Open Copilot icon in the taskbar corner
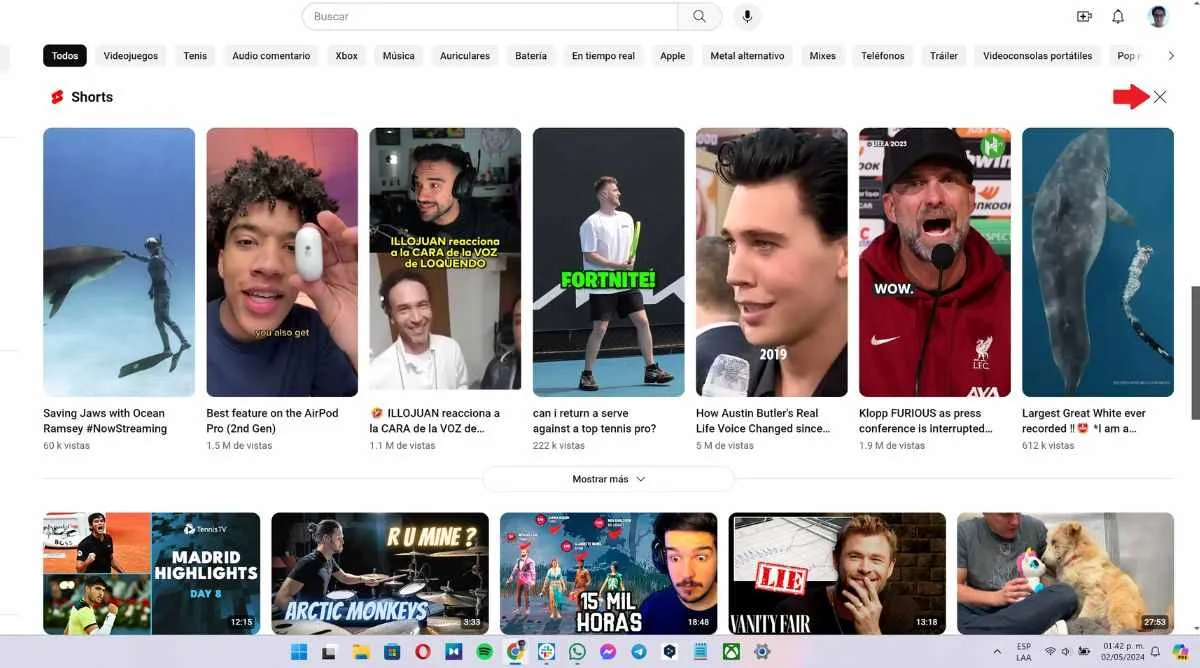This screenshot has width=1200, height=668. click(1181, 652)
